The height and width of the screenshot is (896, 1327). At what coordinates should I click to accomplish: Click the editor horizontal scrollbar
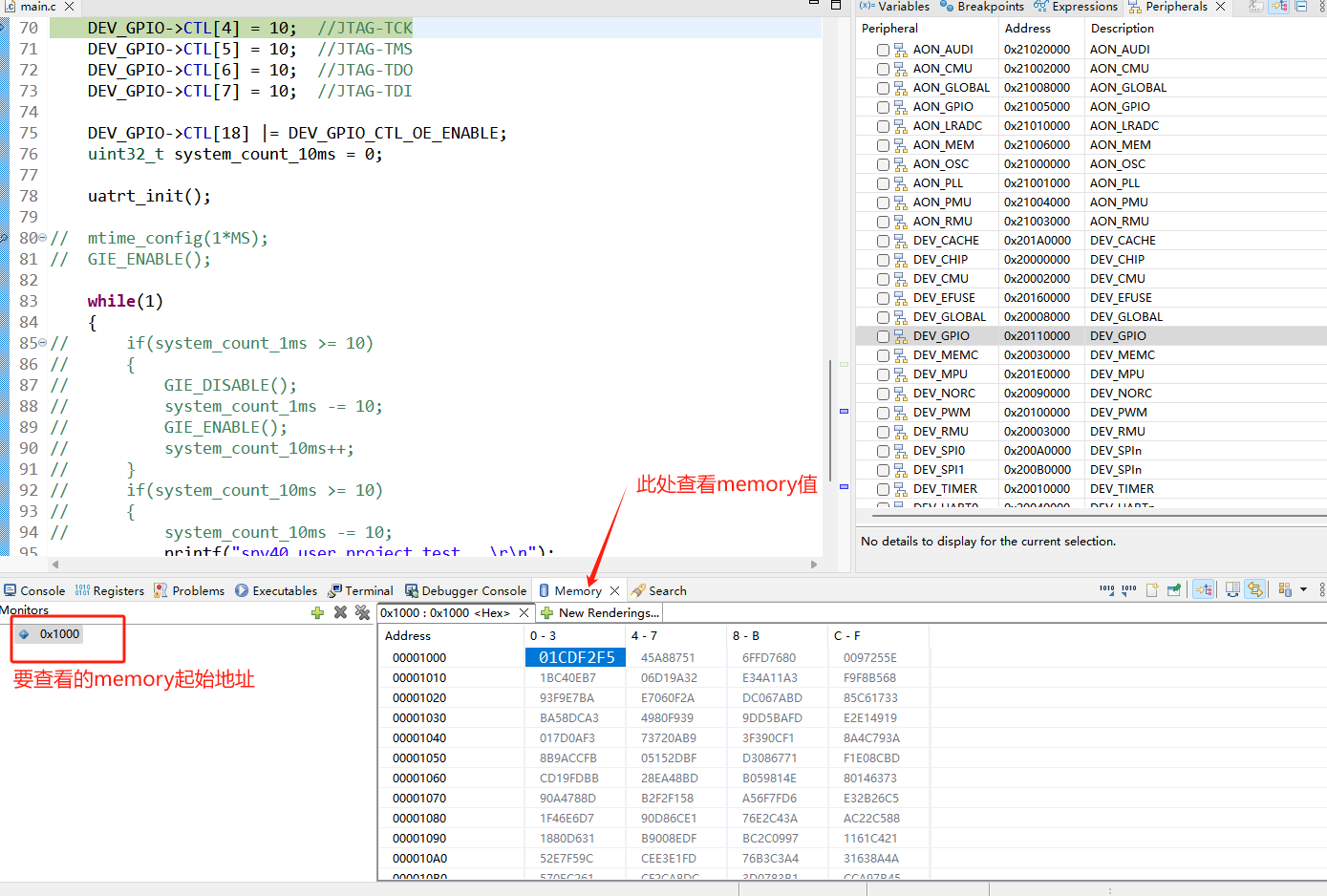(x=430, y=565)
